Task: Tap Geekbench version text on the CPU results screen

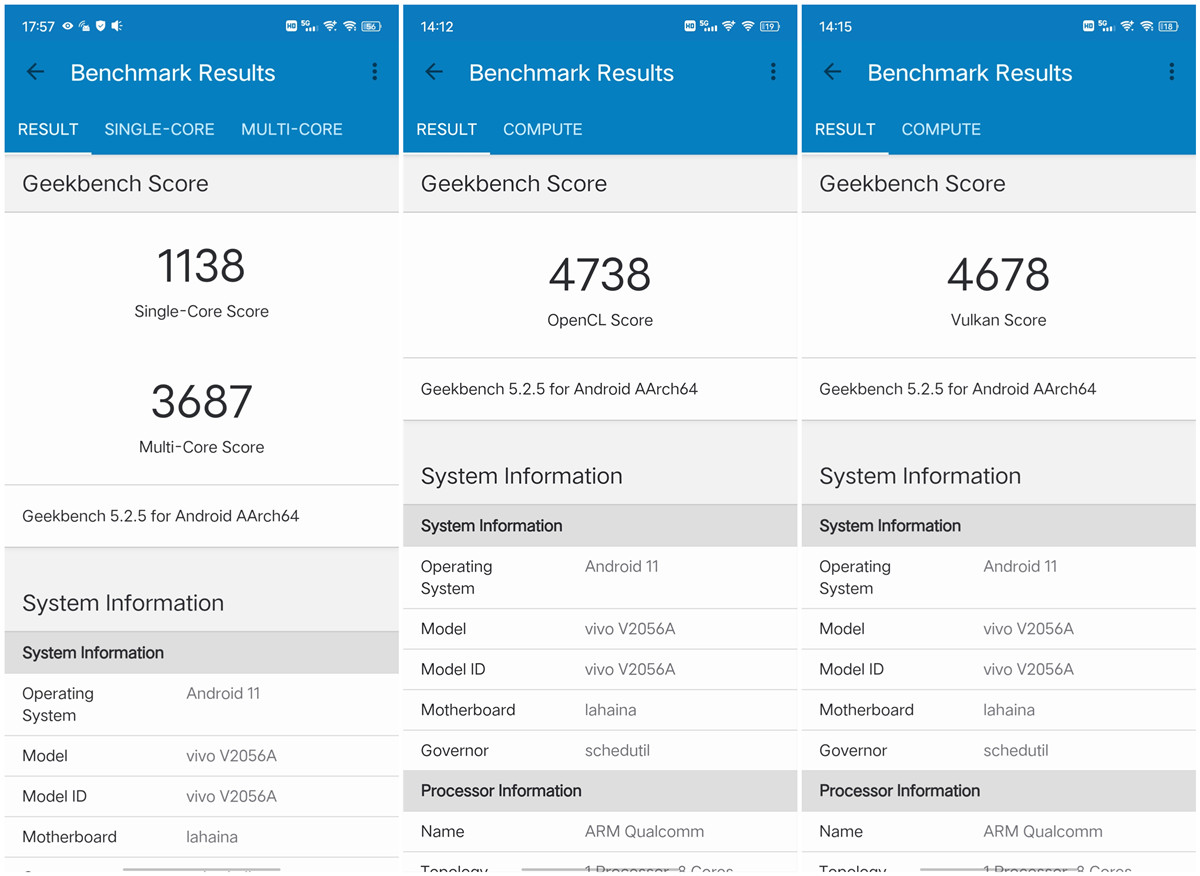Action: point(161,516)
